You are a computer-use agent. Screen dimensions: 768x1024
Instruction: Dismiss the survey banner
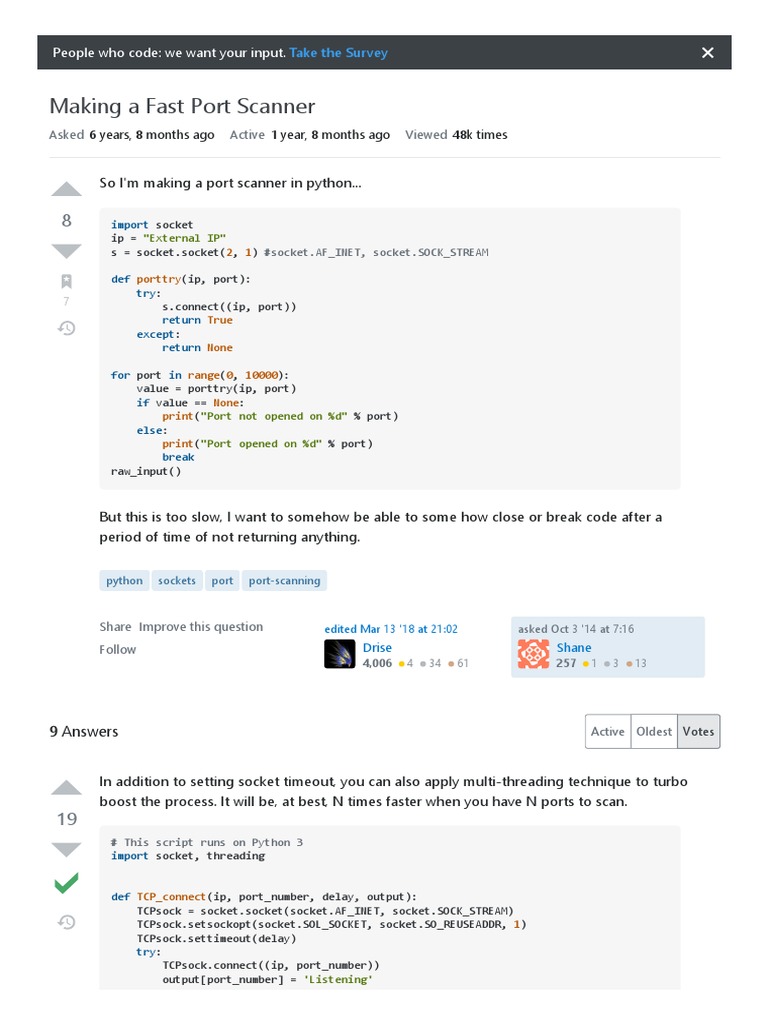[x=708, y=53]
